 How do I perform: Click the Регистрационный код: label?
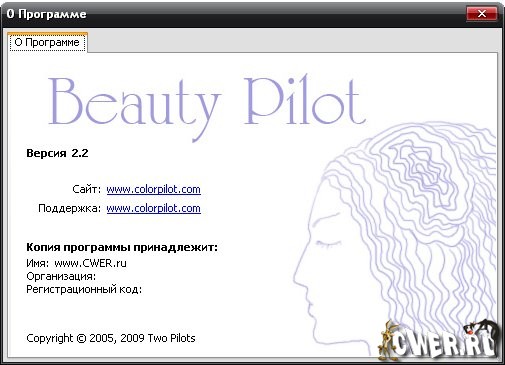click(x=84, y=289)
